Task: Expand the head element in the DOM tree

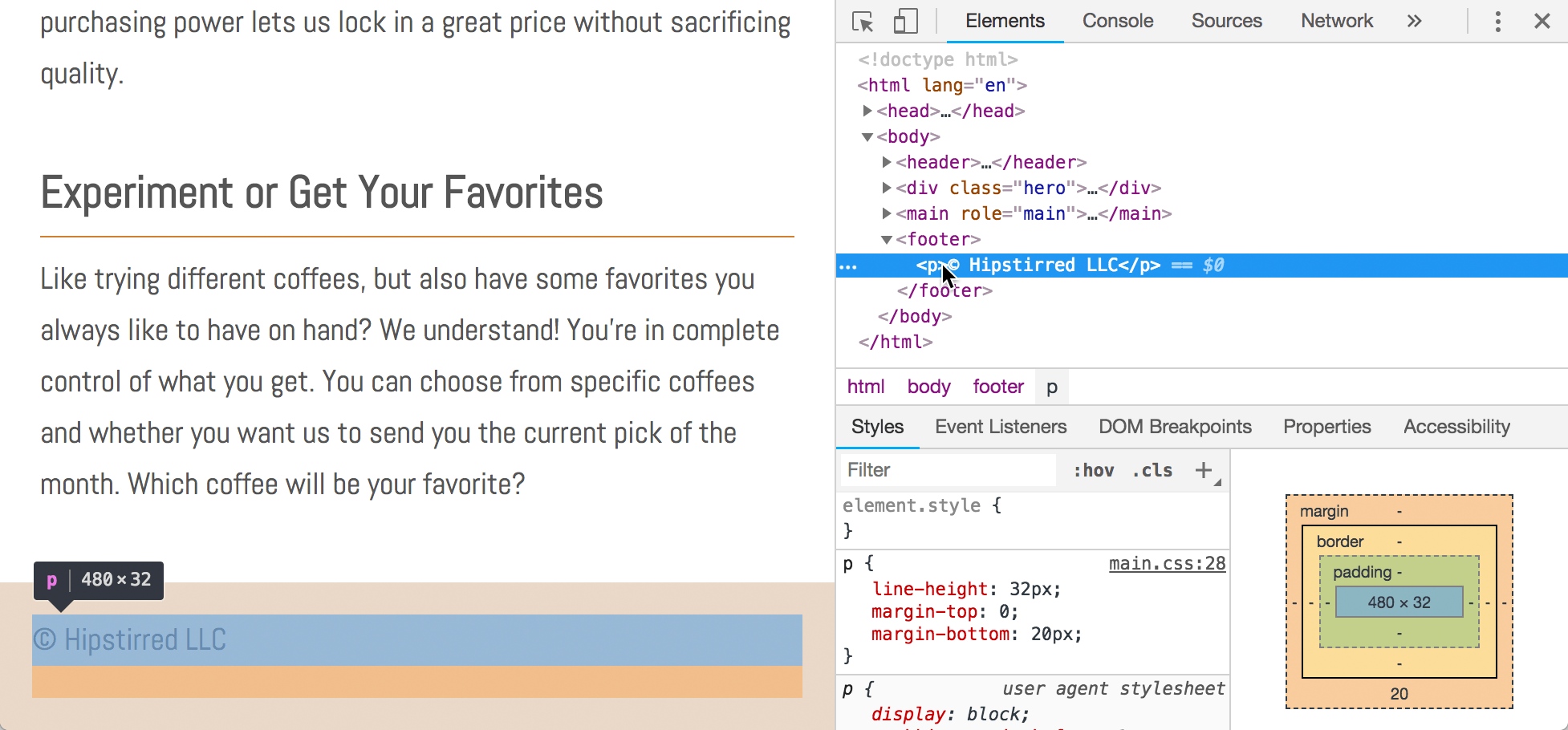Action: [867, 111]
